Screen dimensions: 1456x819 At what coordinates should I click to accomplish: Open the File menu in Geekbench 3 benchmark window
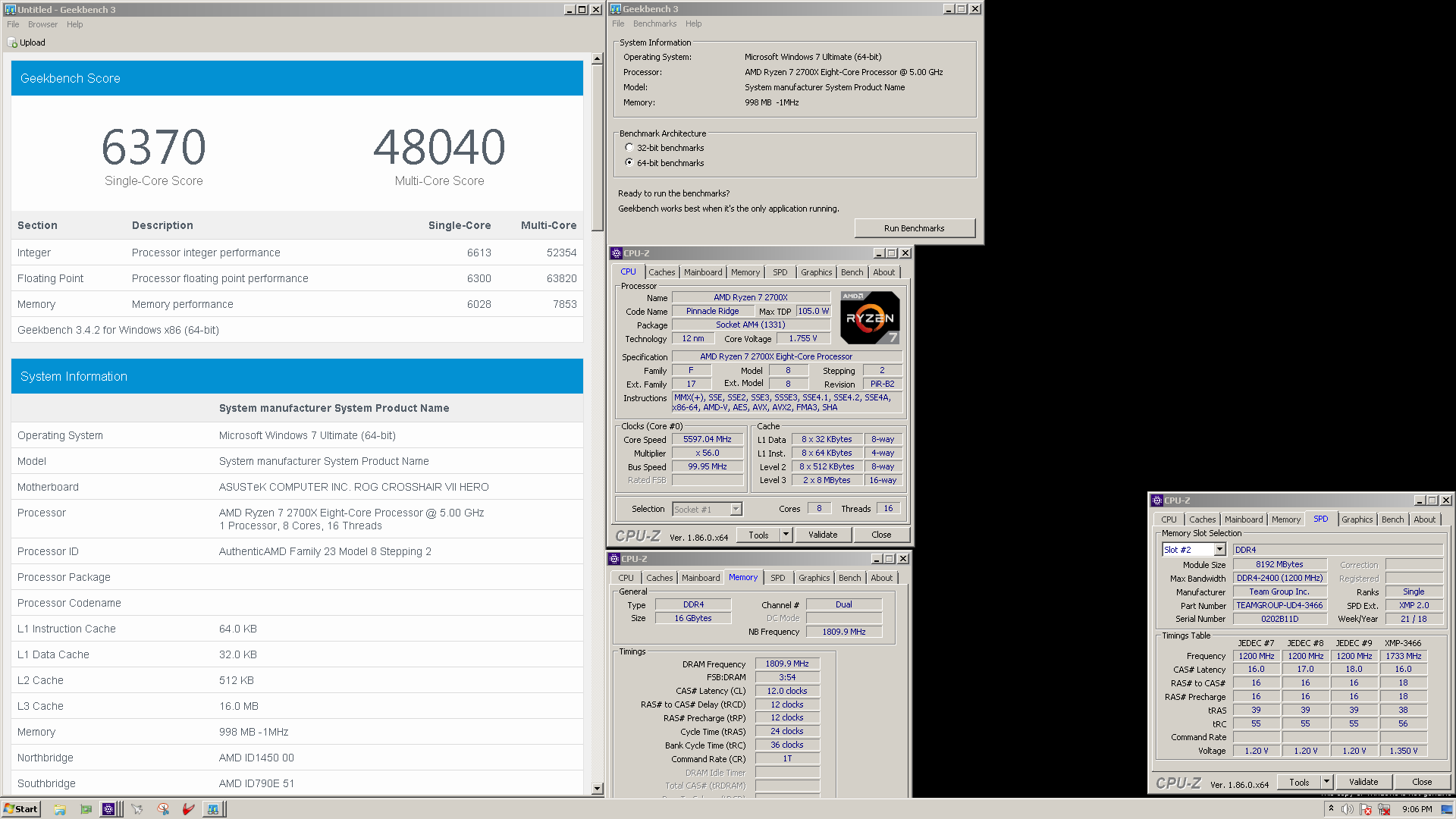(x=618, y=24)
